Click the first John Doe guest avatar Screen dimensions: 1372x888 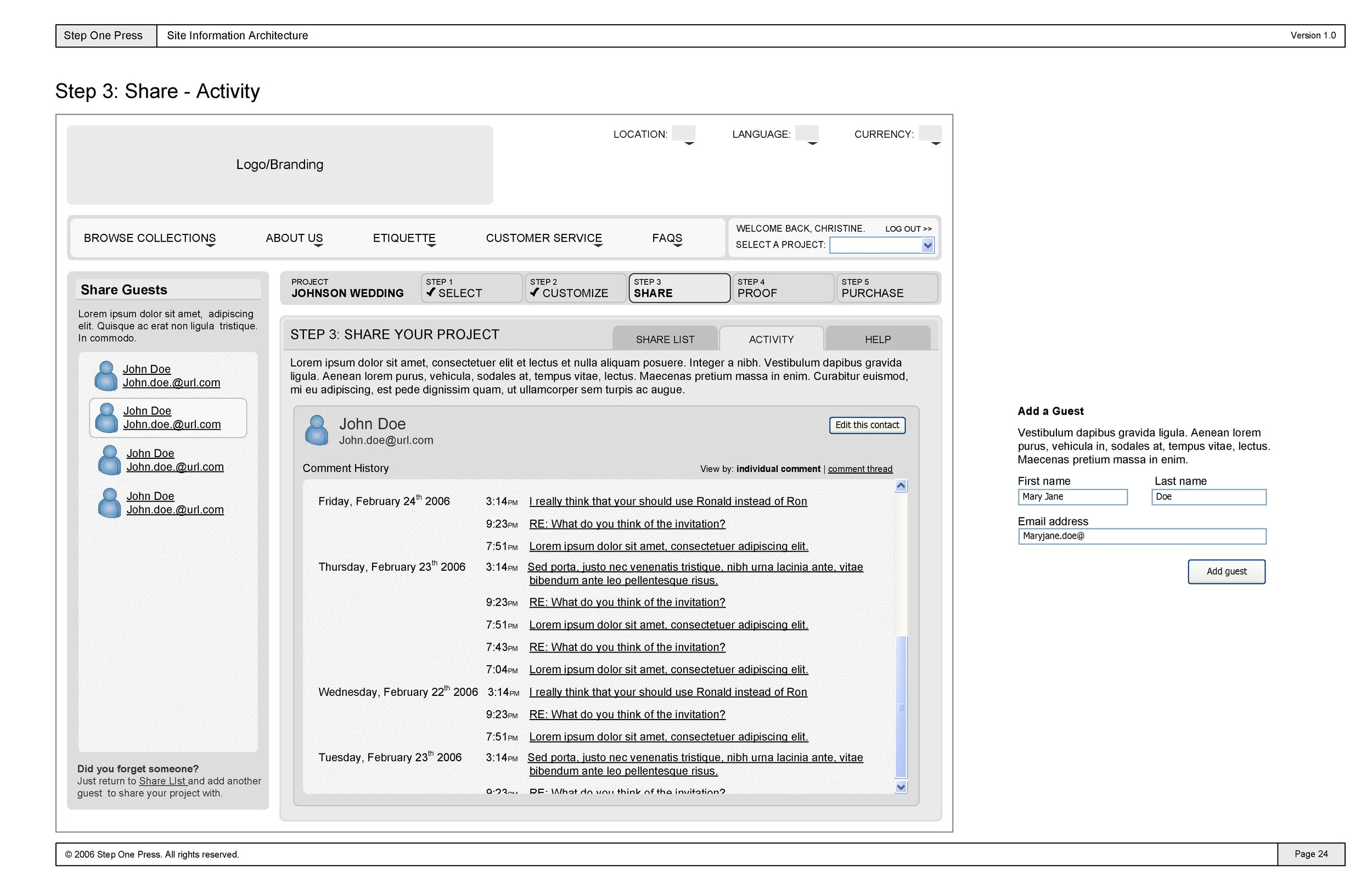(106, 376)
